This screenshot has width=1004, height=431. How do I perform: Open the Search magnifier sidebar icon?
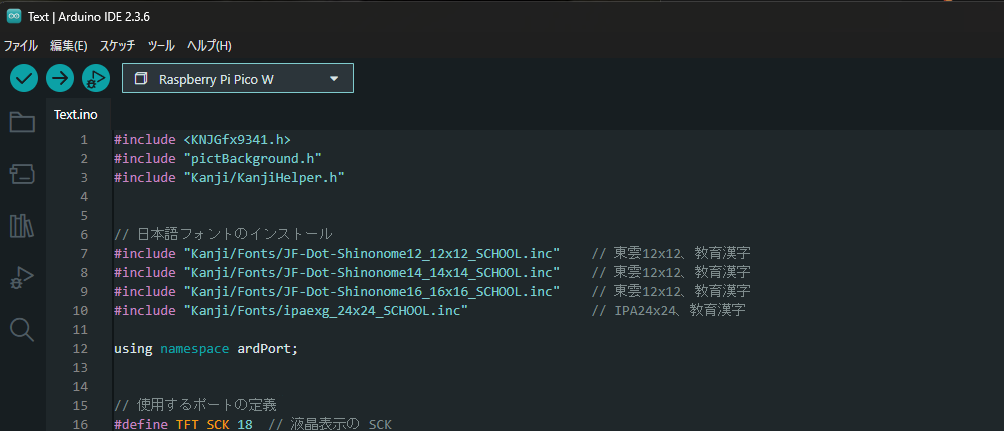[22, 329]
